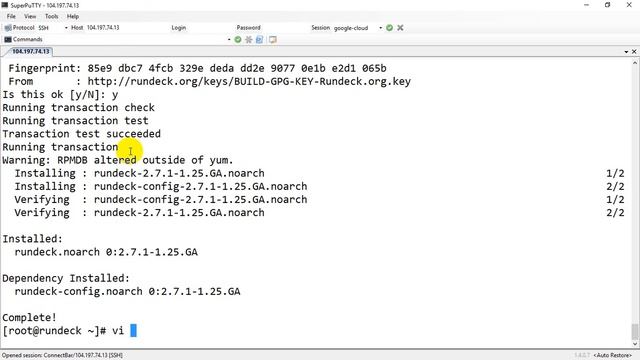Minimize the SuperPuTTY window
The width and height of the screenshot is (640, 360).
587,5
